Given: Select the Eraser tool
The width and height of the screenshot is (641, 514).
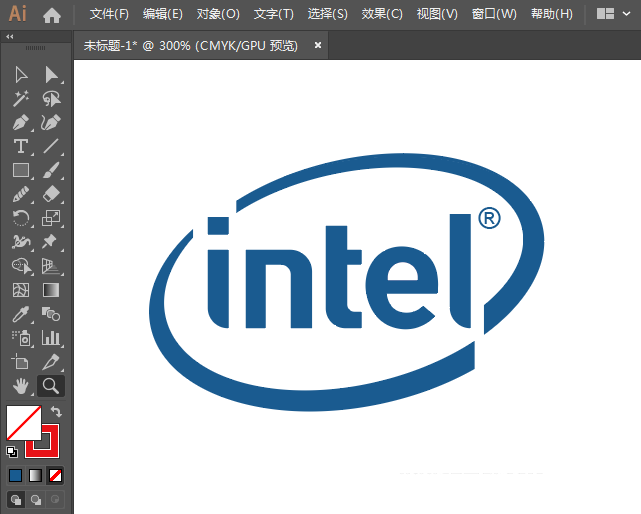Looking at the screenshot, I should [x=52, y=194].
